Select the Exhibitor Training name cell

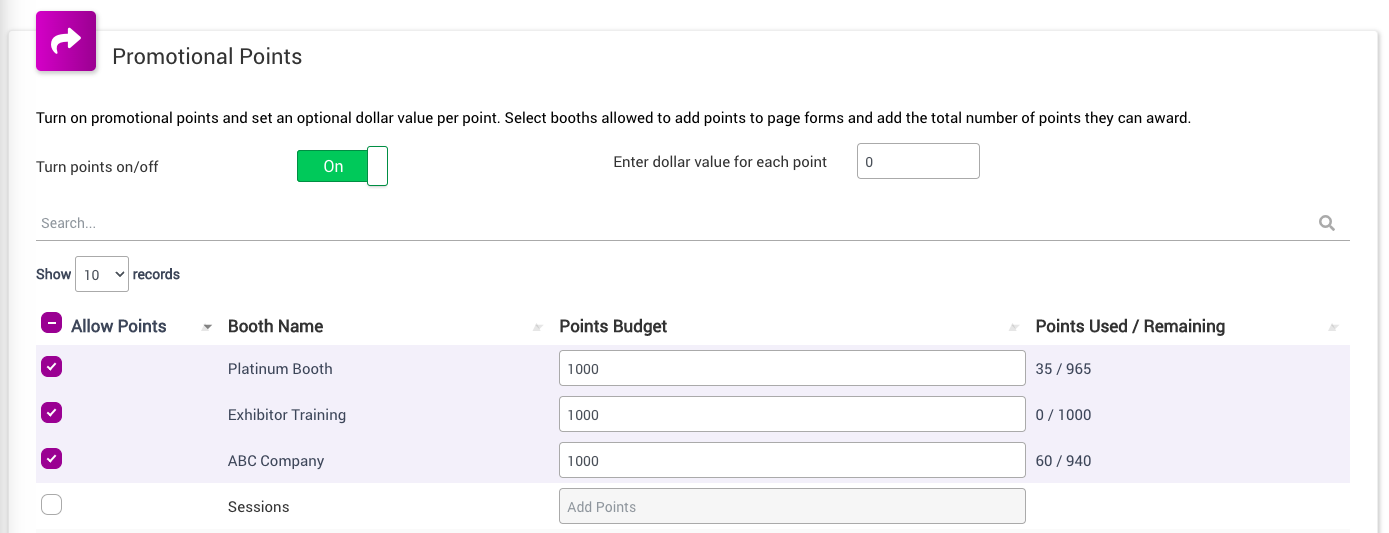287,414
